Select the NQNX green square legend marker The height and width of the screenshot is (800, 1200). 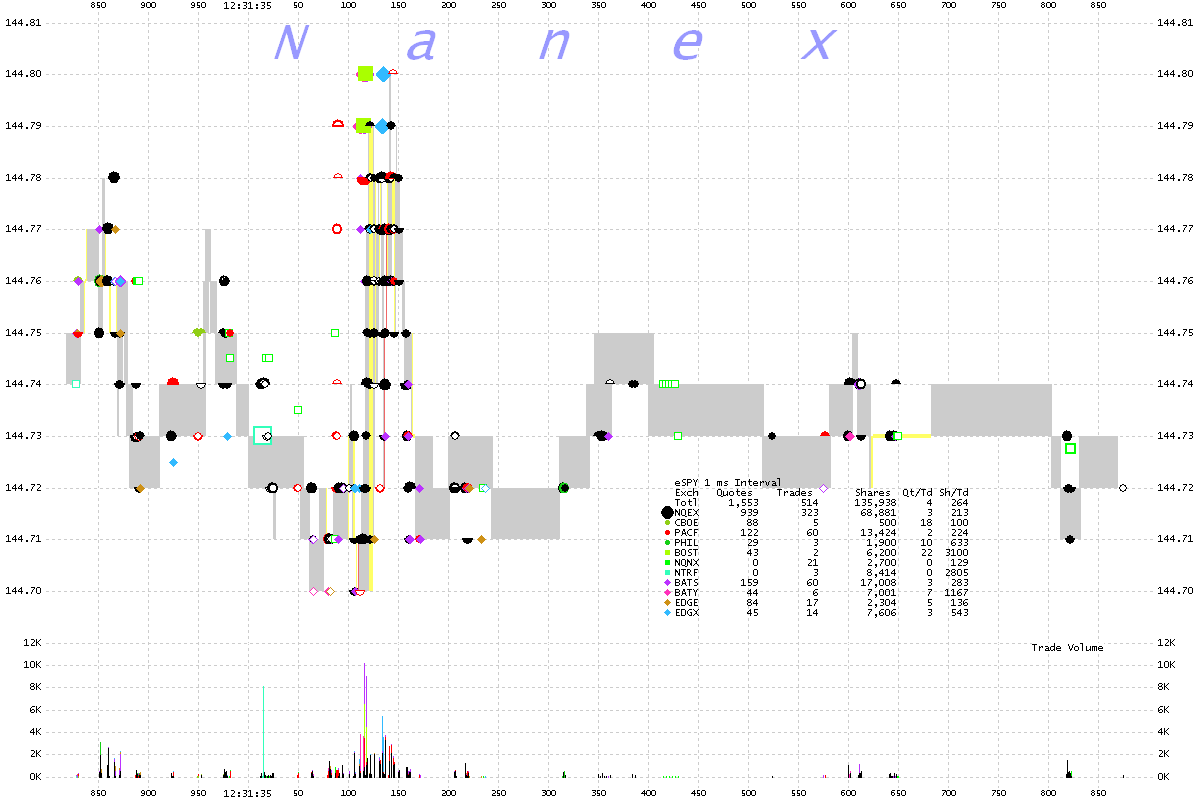[x=666, y=563]
